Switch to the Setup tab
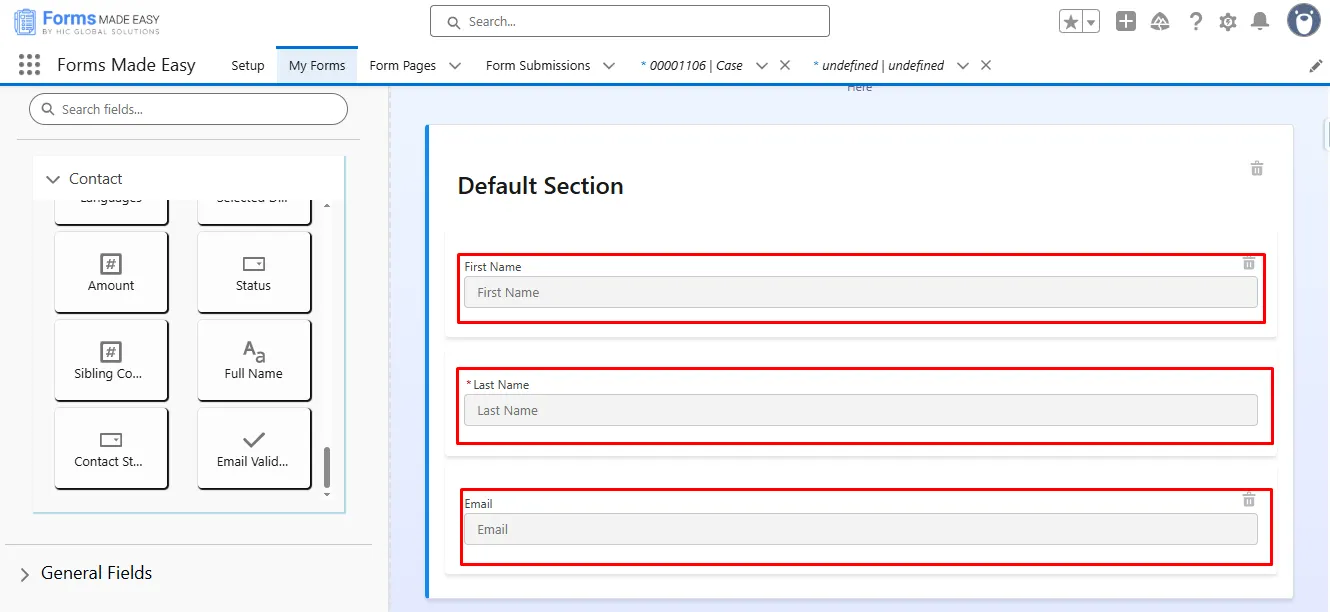This screenshot has height=612, width=1330. coord(248,66)
